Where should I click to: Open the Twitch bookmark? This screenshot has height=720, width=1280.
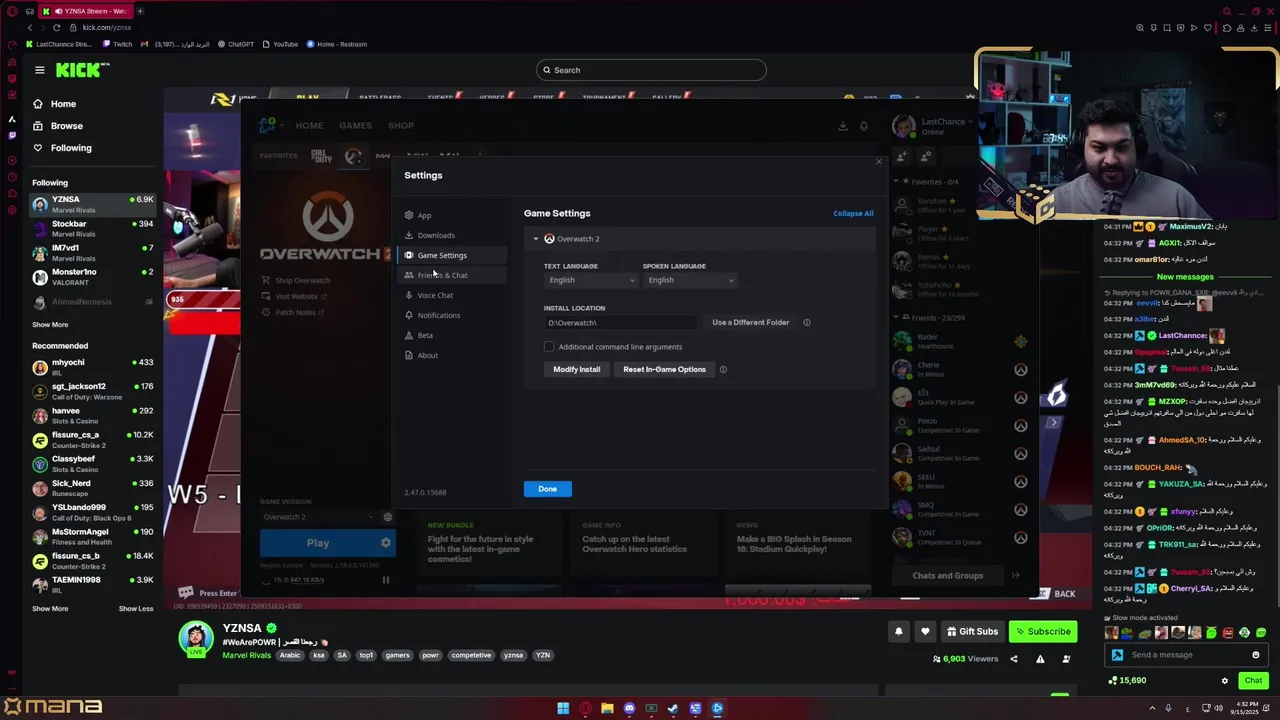pyautogui.click(x=117, y=44)
